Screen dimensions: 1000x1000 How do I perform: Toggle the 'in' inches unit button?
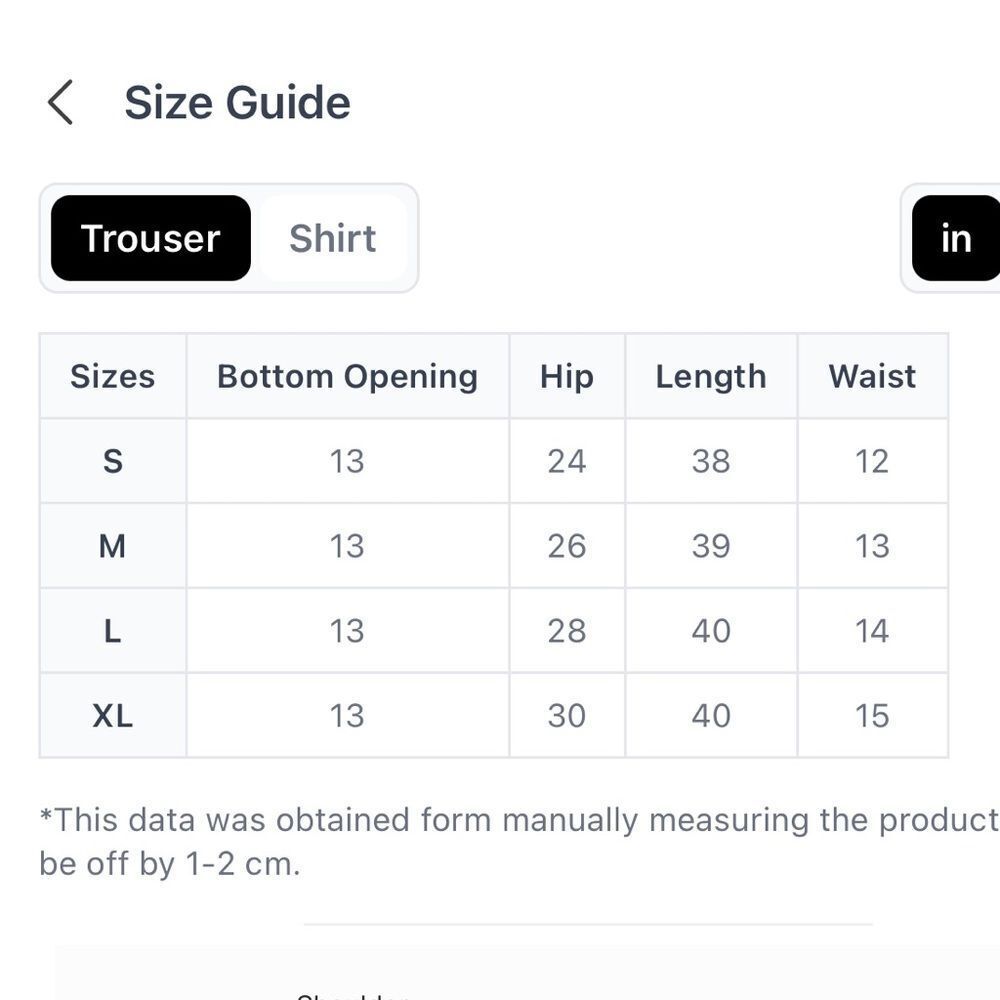click(956, 238)
